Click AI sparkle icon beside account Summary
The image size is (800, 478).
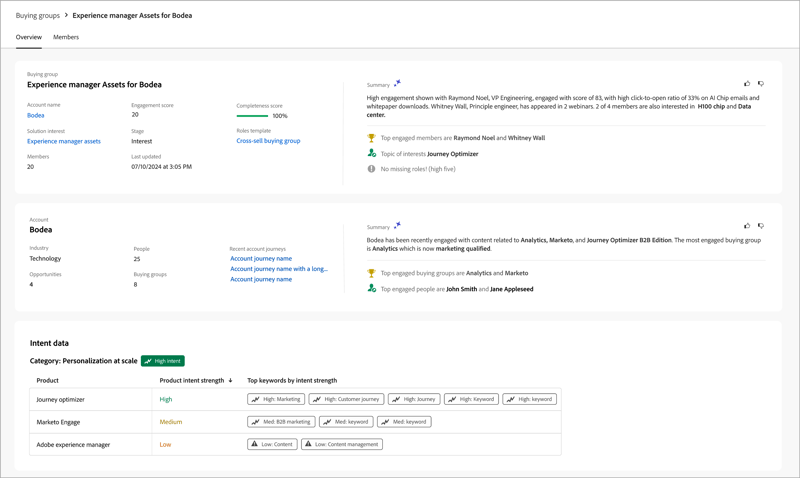point(397,226)
